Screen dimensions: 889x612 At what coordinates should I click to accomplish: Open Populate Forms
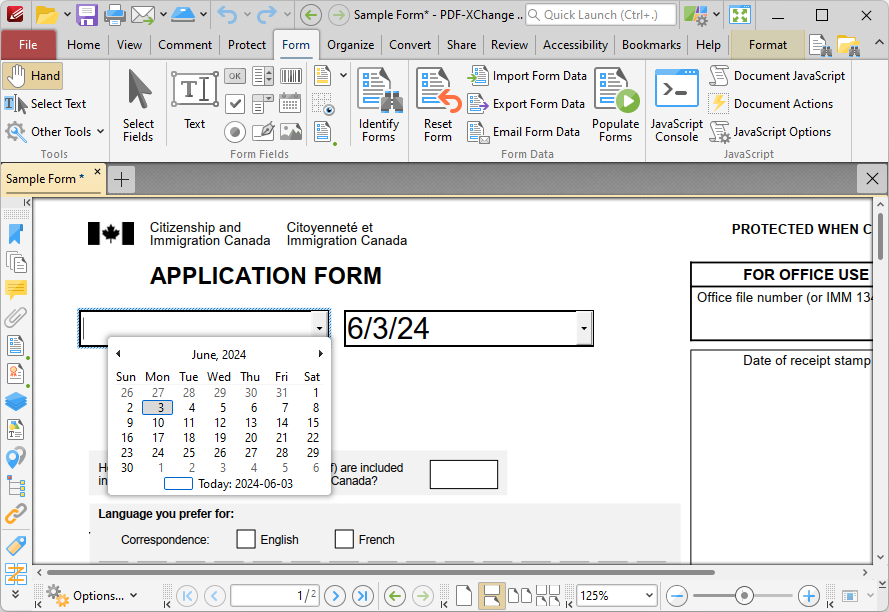[616, 105]
